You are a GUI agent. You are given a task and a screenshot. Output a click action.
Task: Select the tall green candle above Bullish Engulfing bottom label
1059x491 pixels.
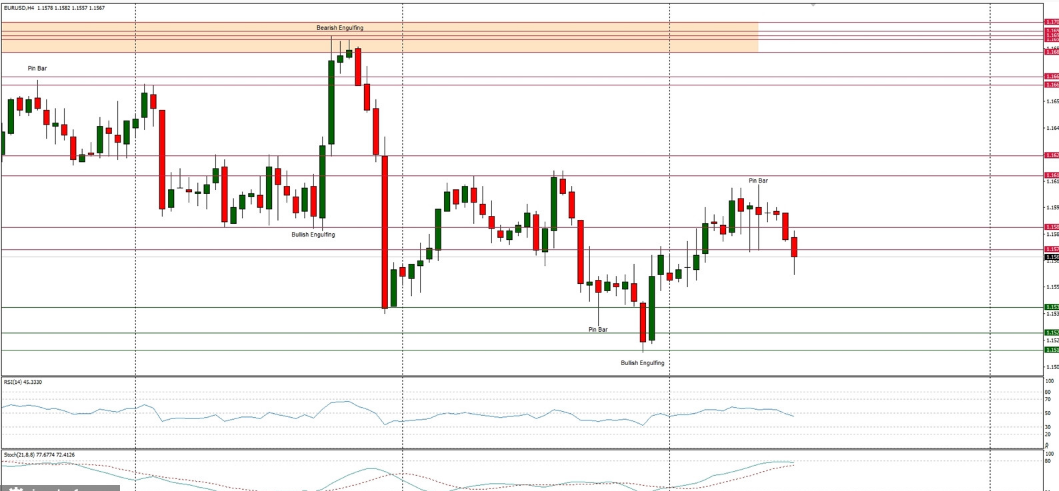651,308
